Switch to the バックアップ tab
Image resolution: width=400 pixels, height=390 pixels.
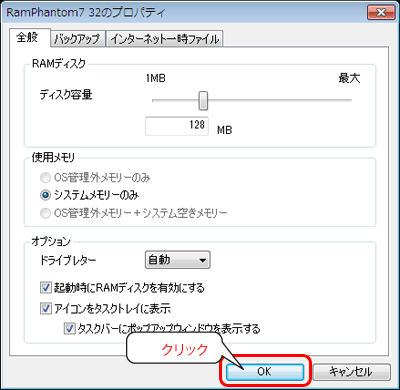78,39
